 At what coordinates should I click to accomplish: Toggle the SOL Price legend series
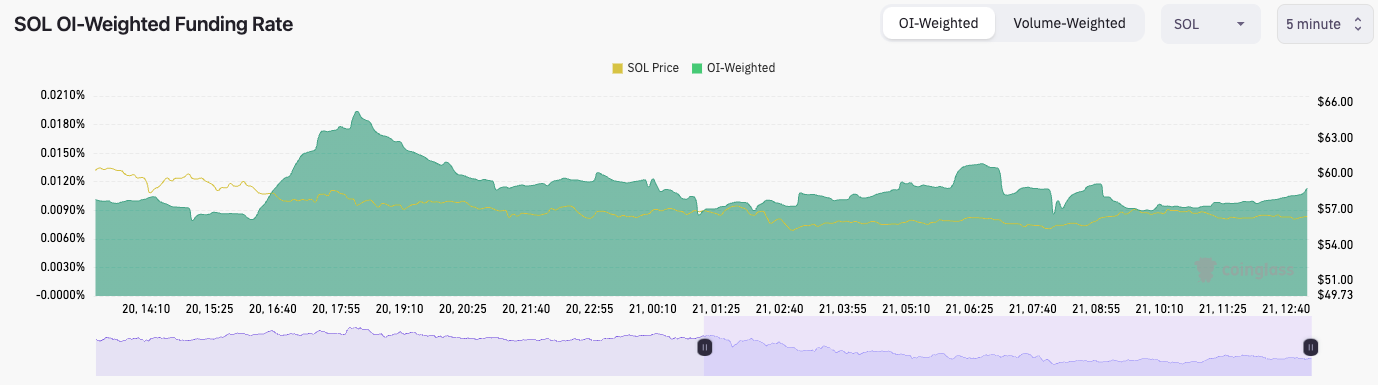[x=645, y=68]
